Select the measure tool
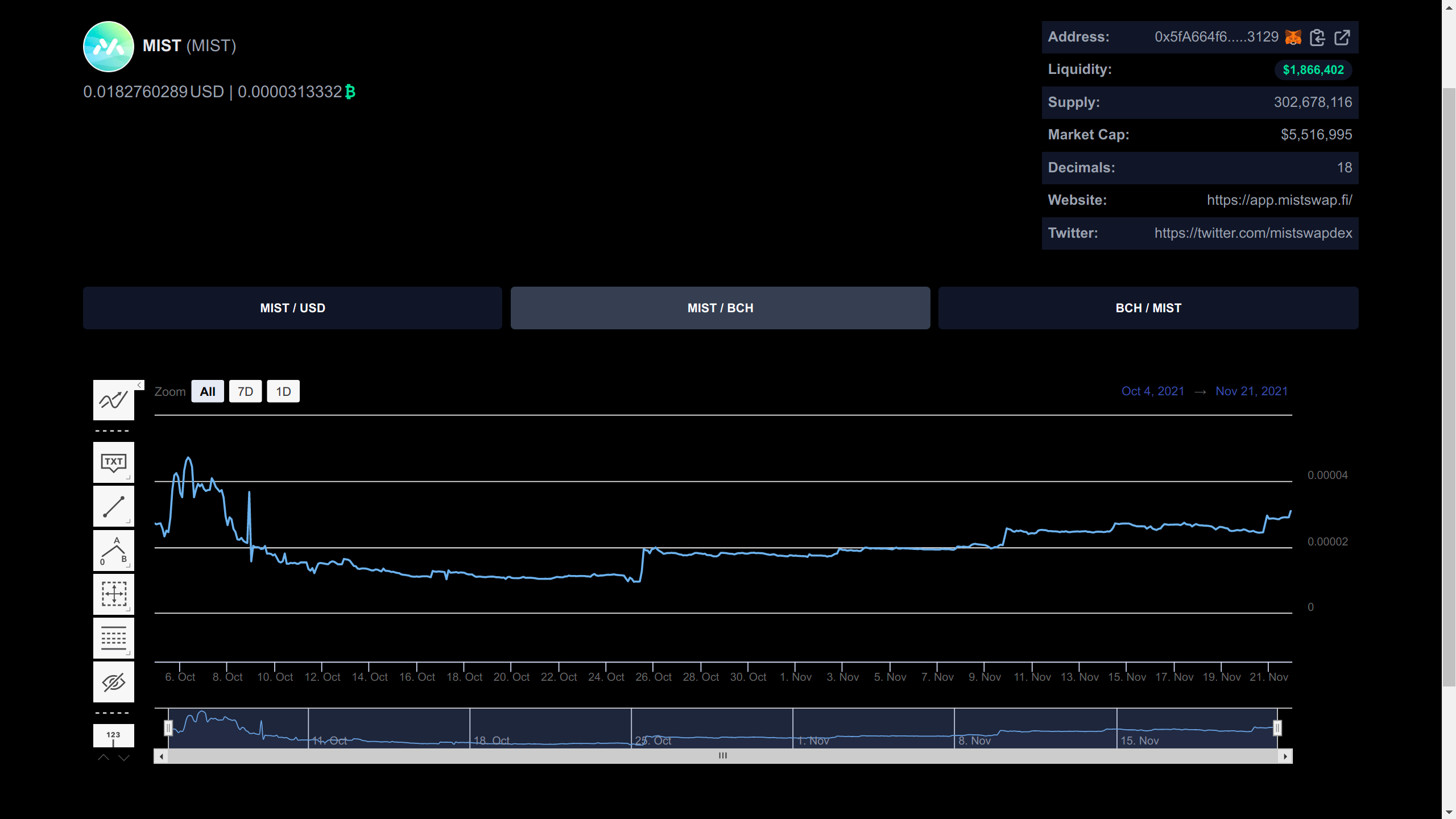Image resolution: width=1456 pixels, height=819 pixels. 114,594
